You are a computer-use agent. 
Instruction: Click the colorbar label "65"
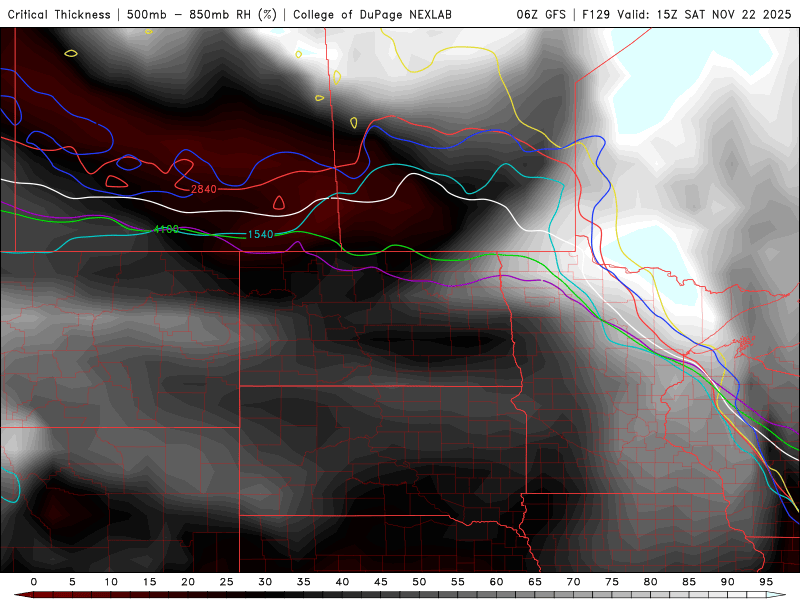coord(535,582)
